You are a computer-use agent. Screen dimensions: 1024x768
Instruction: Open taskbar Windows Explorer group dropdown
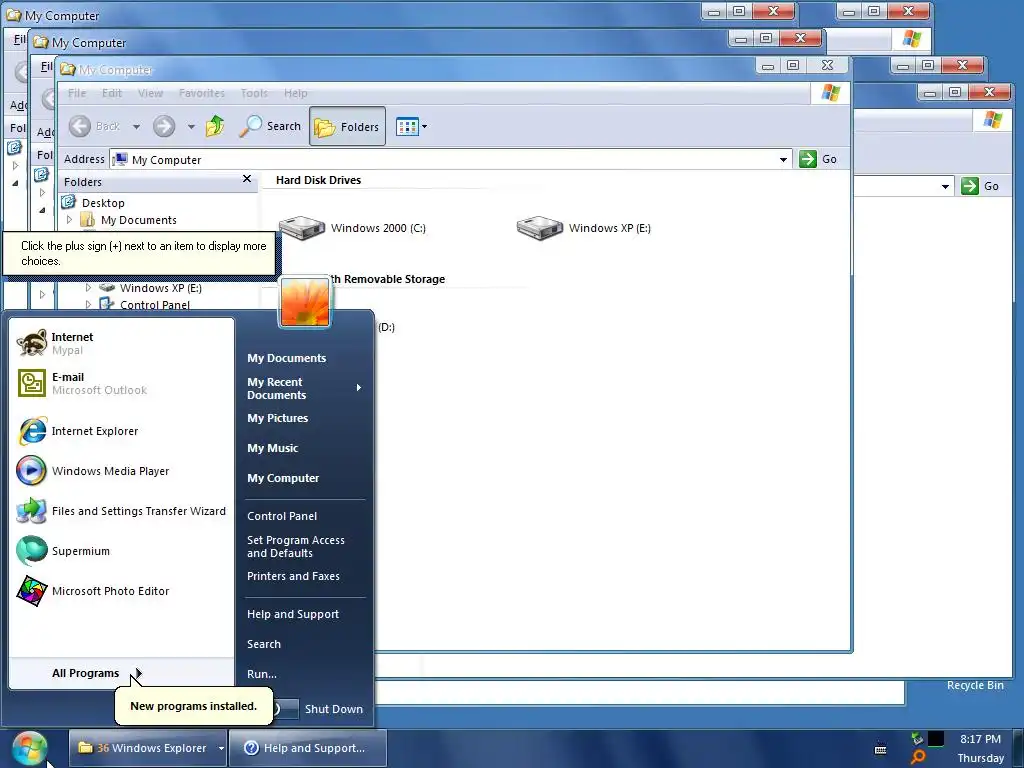221,748
